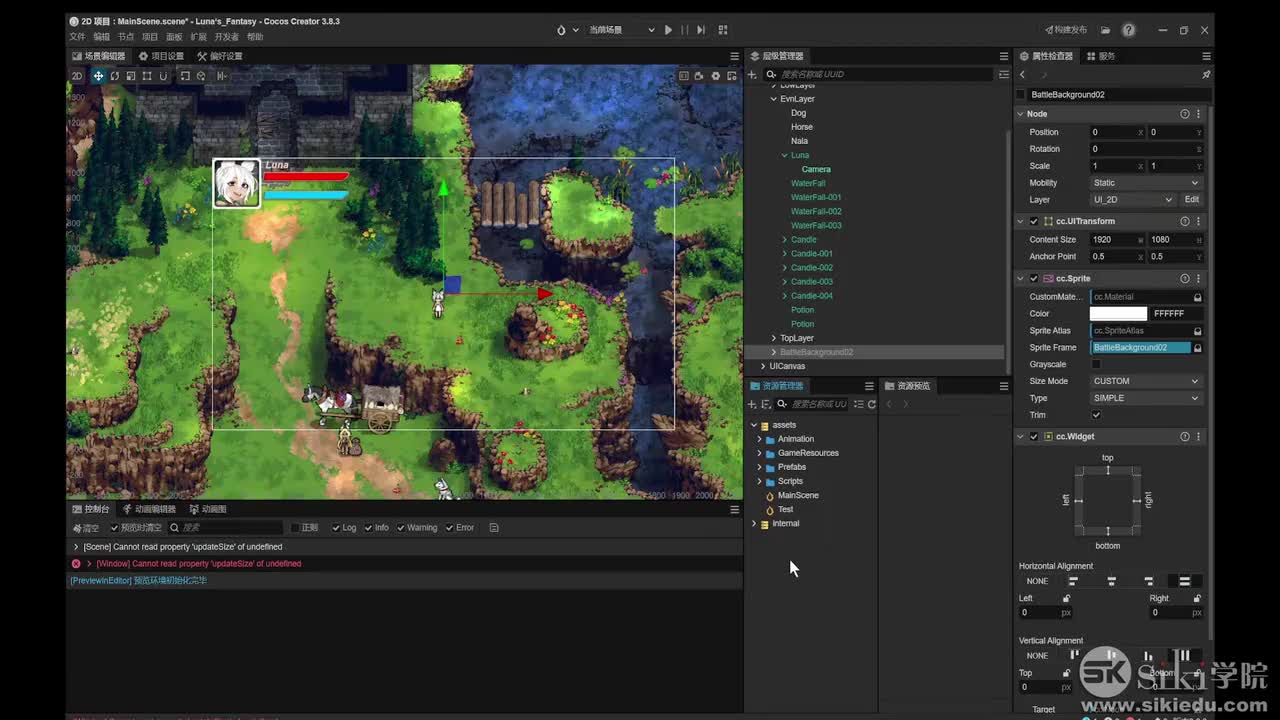
Task: Open the 文件 menu
Action: [77, 37]
